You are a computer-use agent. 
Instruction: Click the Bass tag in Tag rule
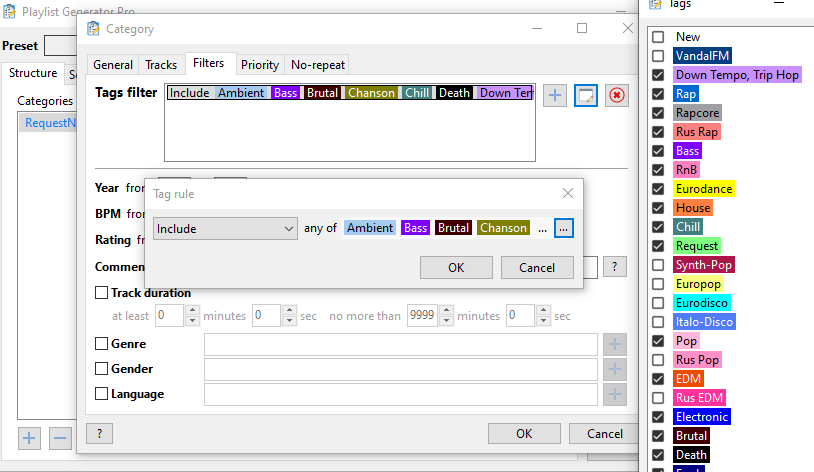[415, 228]
